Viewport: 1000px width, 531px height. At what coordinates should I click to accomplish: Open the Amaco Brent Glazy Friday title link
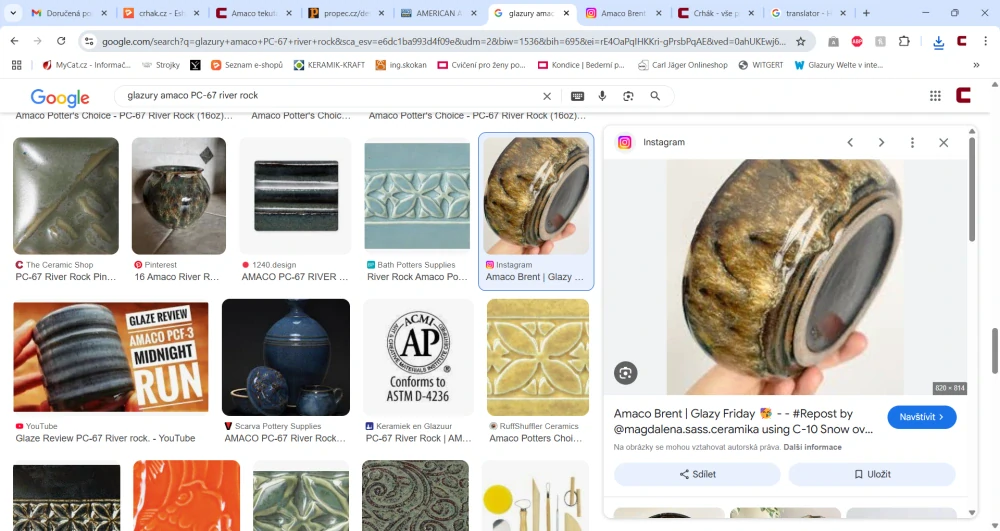tap(744, 421)
